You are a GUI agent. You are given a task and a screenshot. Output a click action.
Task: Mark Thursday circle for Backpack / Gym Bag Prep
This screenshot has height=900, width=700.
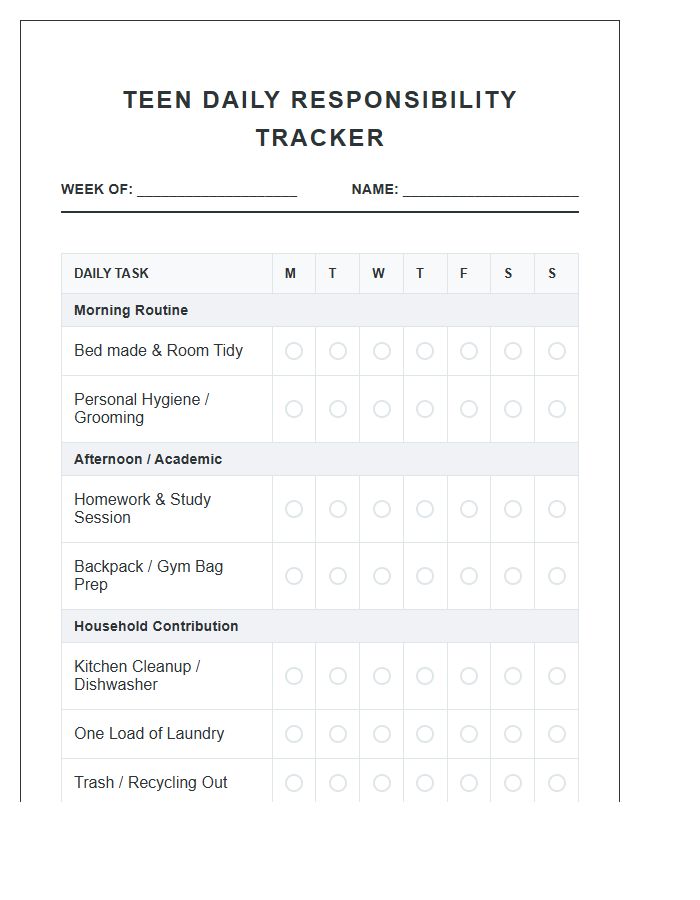(425, 576)
